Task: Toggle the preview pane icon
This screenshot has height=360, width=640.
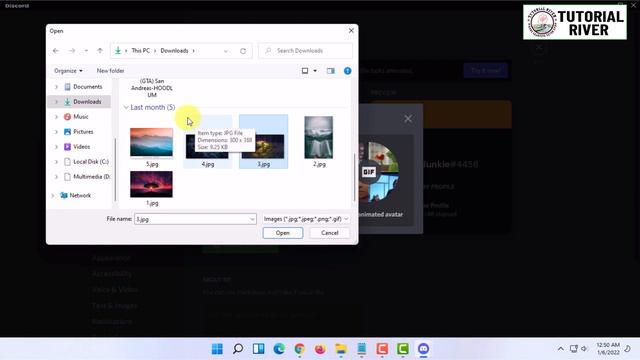Action: (x=331, y=71)
